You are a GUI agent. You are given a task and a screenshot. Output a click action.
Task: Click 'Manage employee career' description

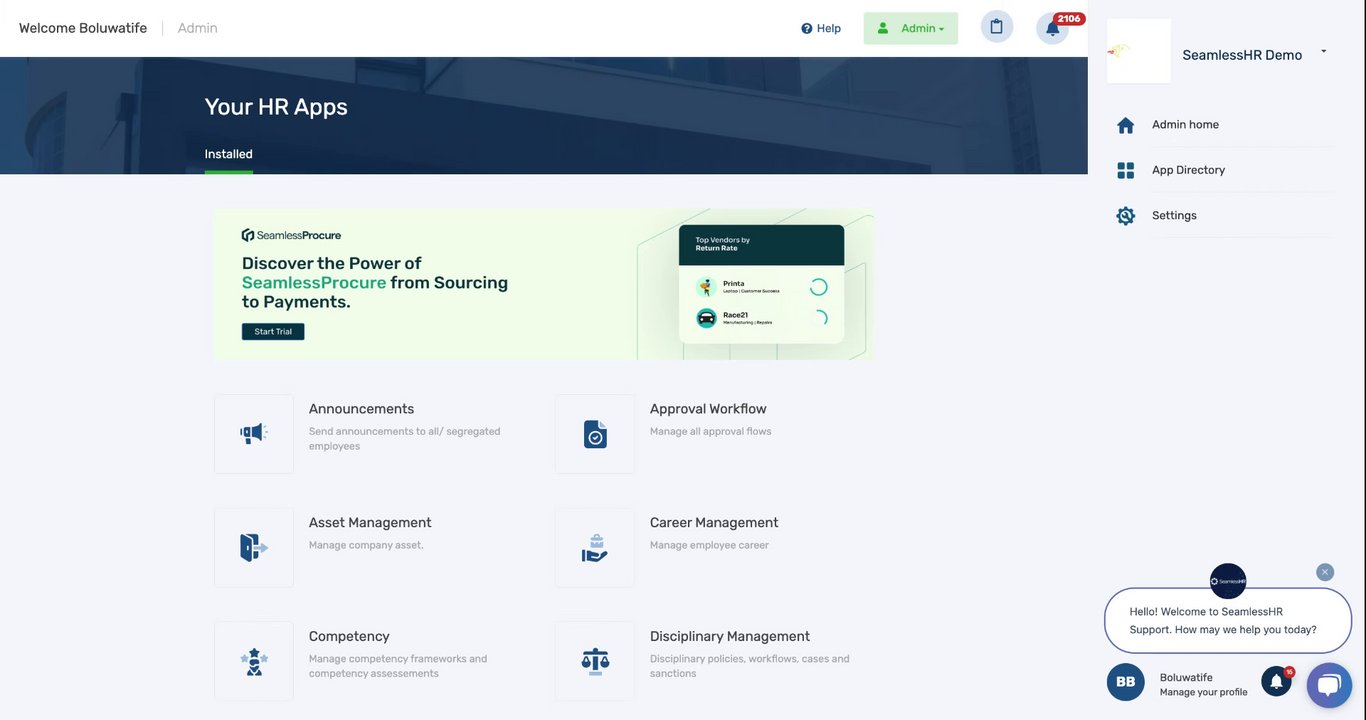point(709,545)
